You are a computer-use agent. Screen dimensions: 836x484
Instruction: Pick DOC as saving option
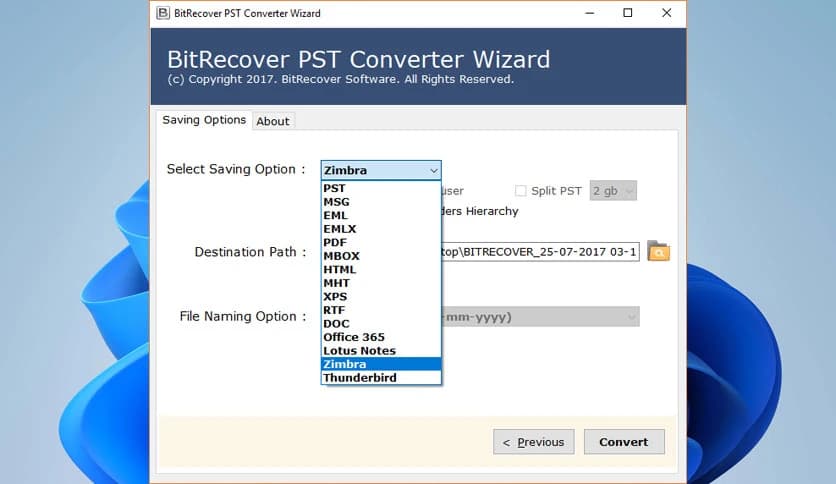click(381, 324)
